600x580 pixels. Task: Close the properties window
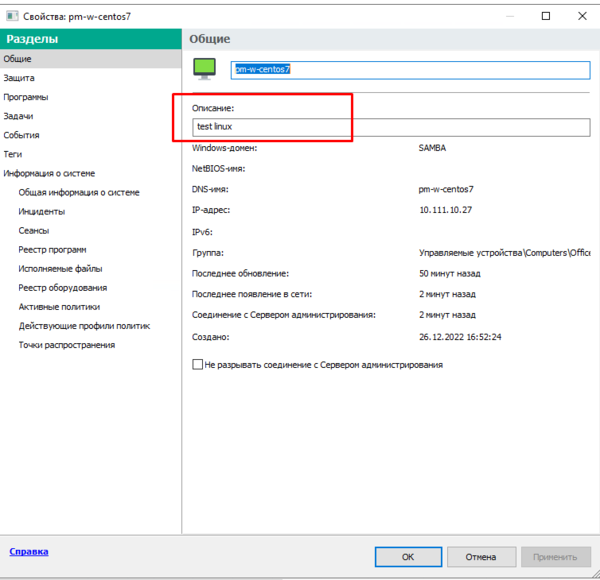tap(582, 16)
